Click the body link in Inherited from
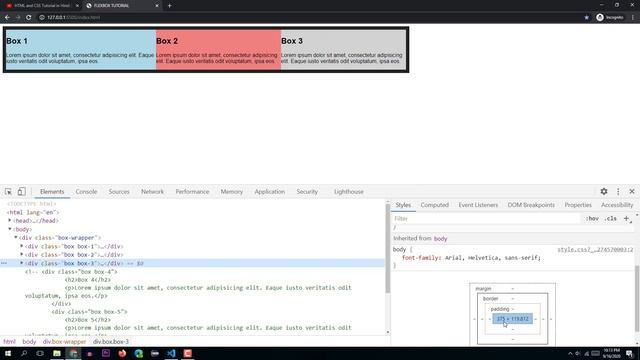 440,238
